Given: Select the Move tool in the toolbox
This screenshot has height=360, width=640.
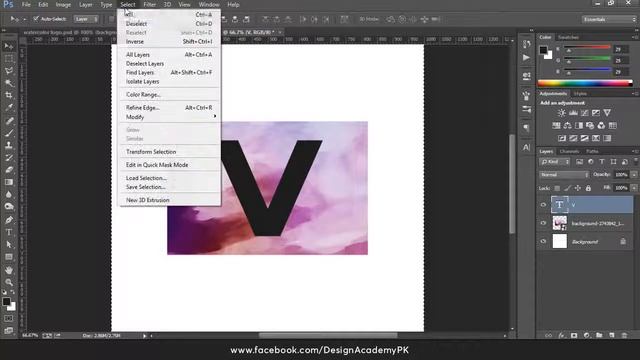Looking at the screenshot, I should pos(9,46).
